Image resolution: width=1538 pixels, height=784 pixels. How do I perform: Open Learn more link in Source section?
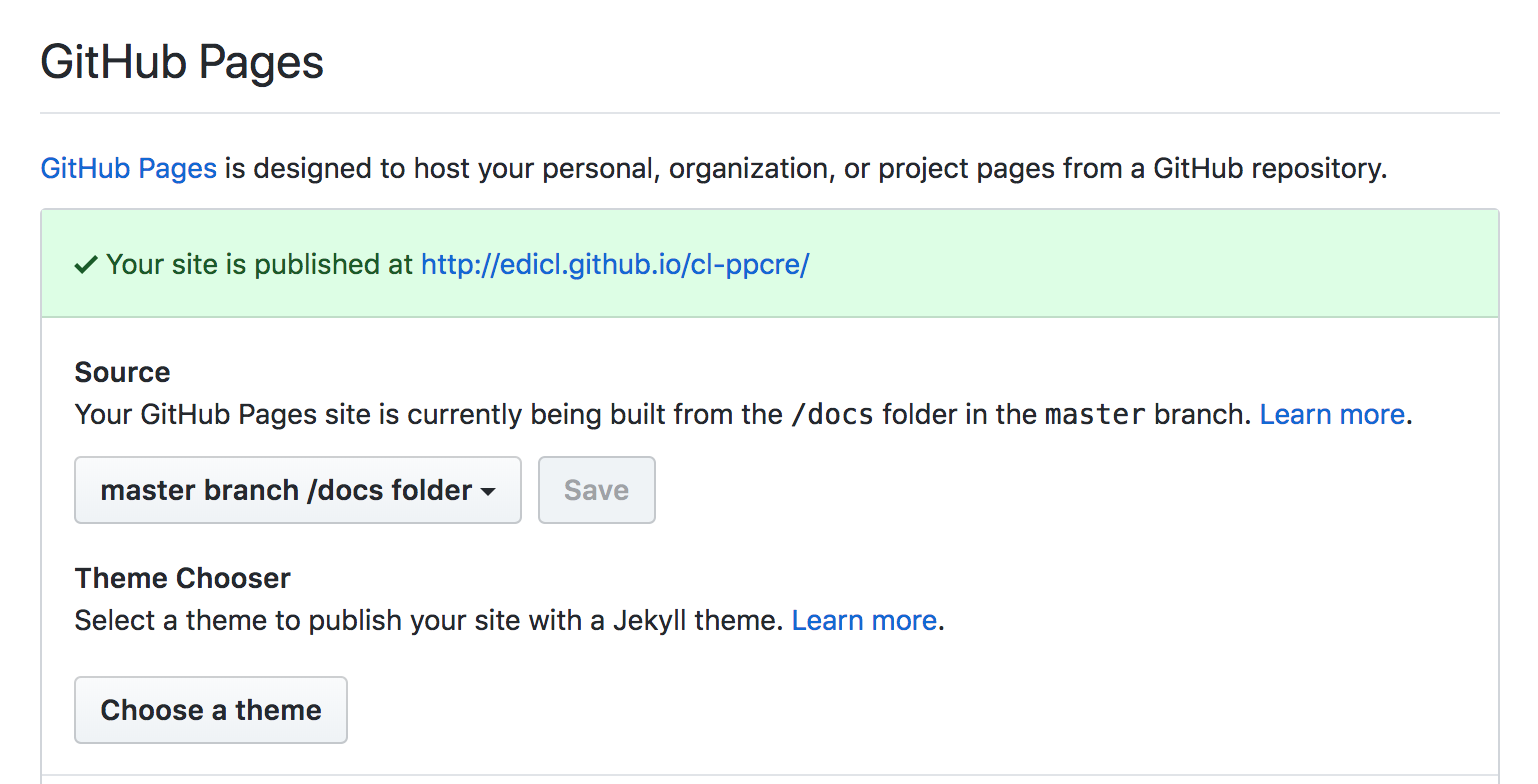click(1331, 414)
